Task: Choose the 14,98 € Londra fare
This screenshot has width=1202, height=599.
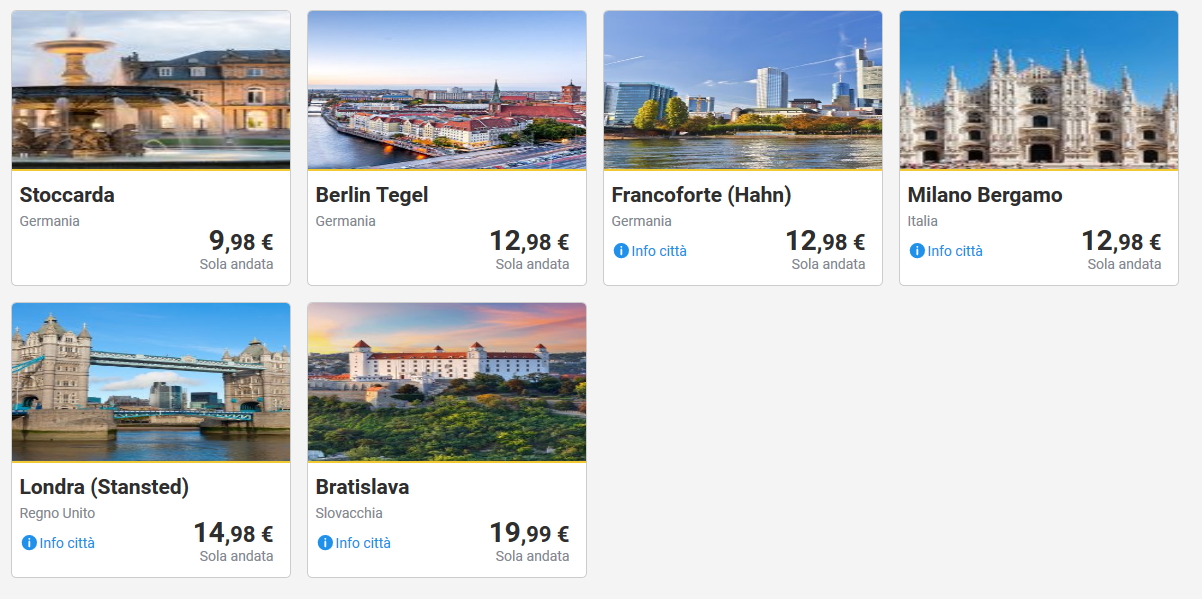Action: point(233,533)
